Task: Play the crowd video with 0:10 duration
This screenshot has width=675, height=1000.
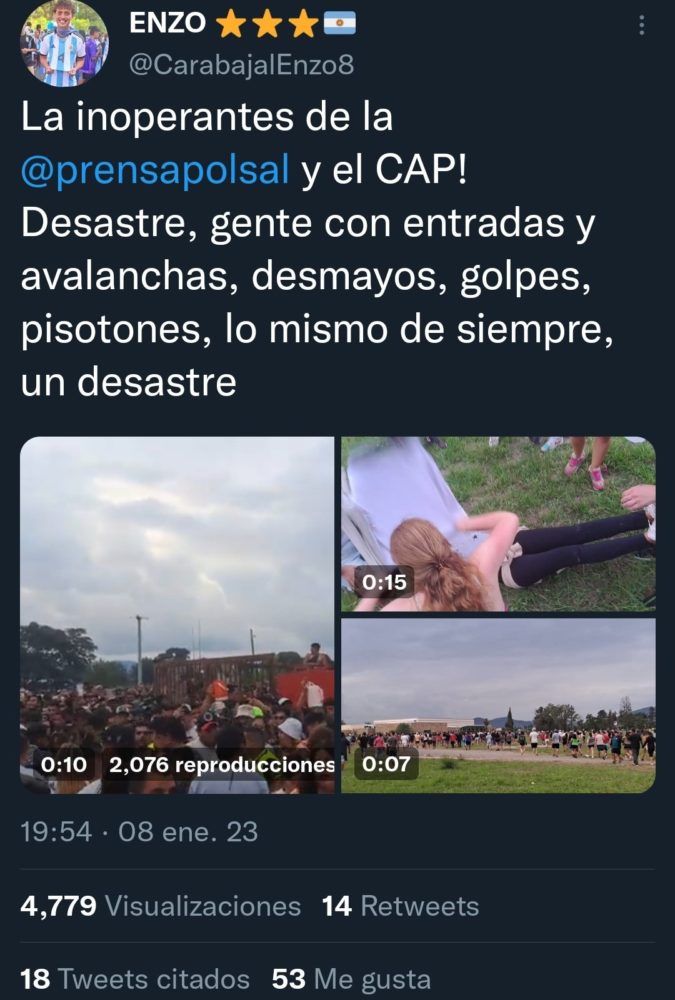Action: click(177, 615)
